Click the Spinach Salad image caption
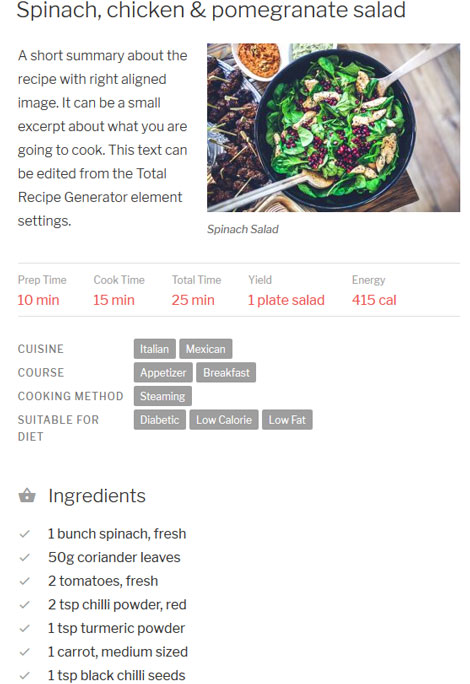The width and height of the screenshot is (470, 684). 243,229
